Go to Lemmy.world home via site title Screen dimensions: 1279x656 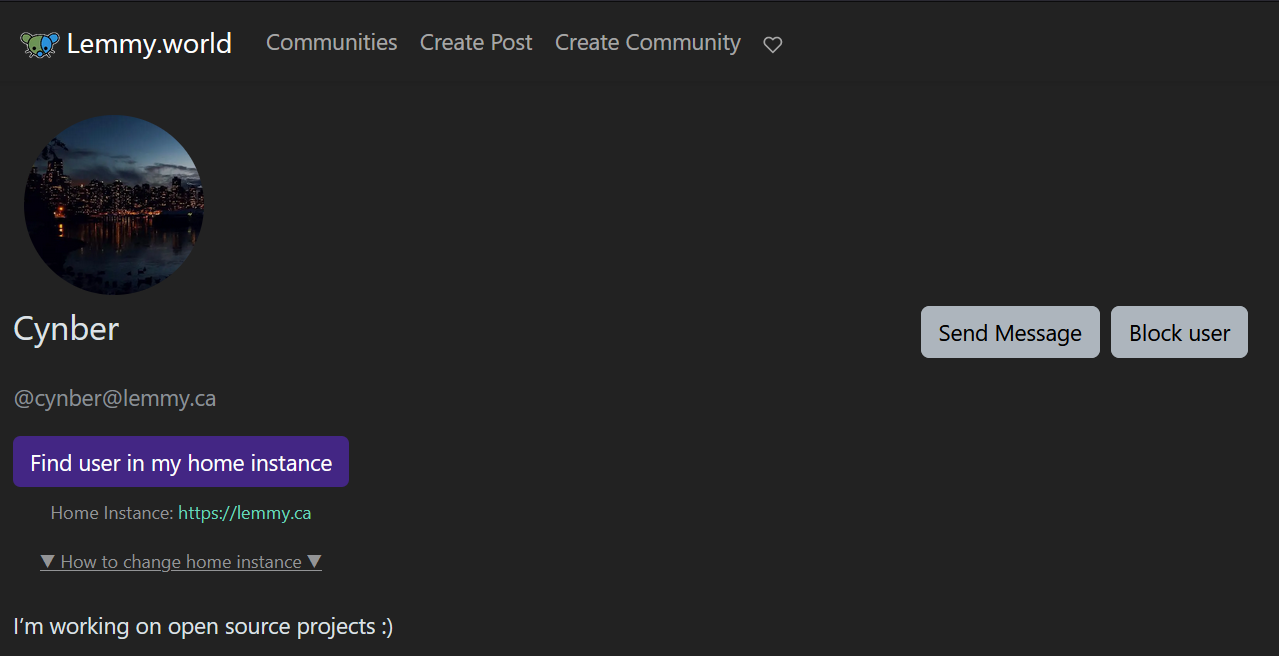149,44
